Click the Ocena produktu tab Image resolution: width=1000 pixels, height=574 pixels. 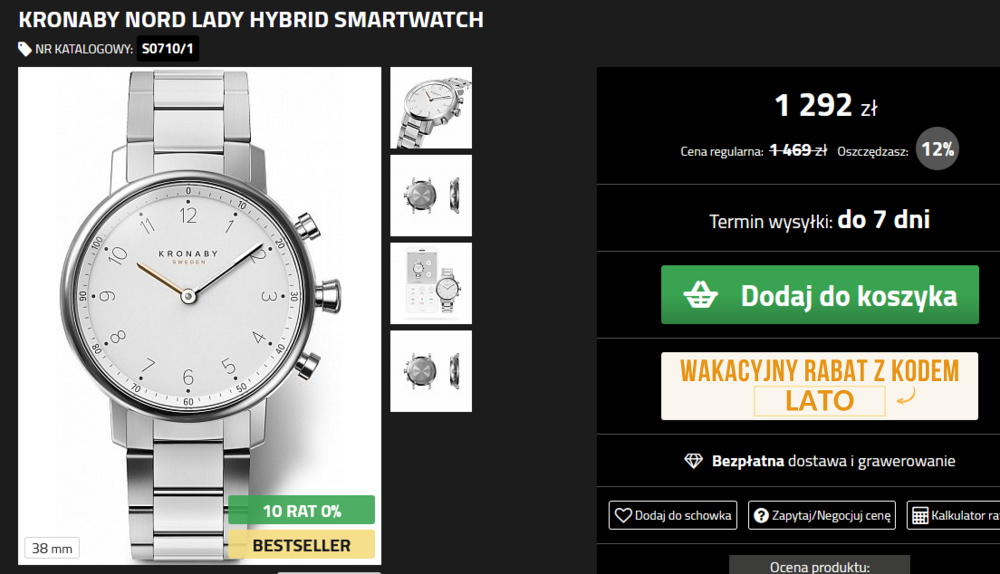pos(820,565)
